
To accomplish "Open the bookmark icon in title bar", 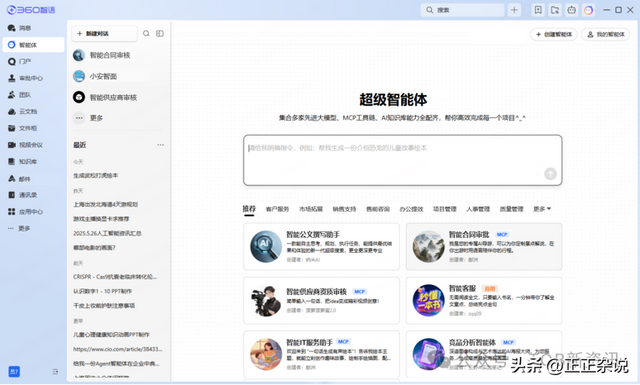I will tap(538, 10).
